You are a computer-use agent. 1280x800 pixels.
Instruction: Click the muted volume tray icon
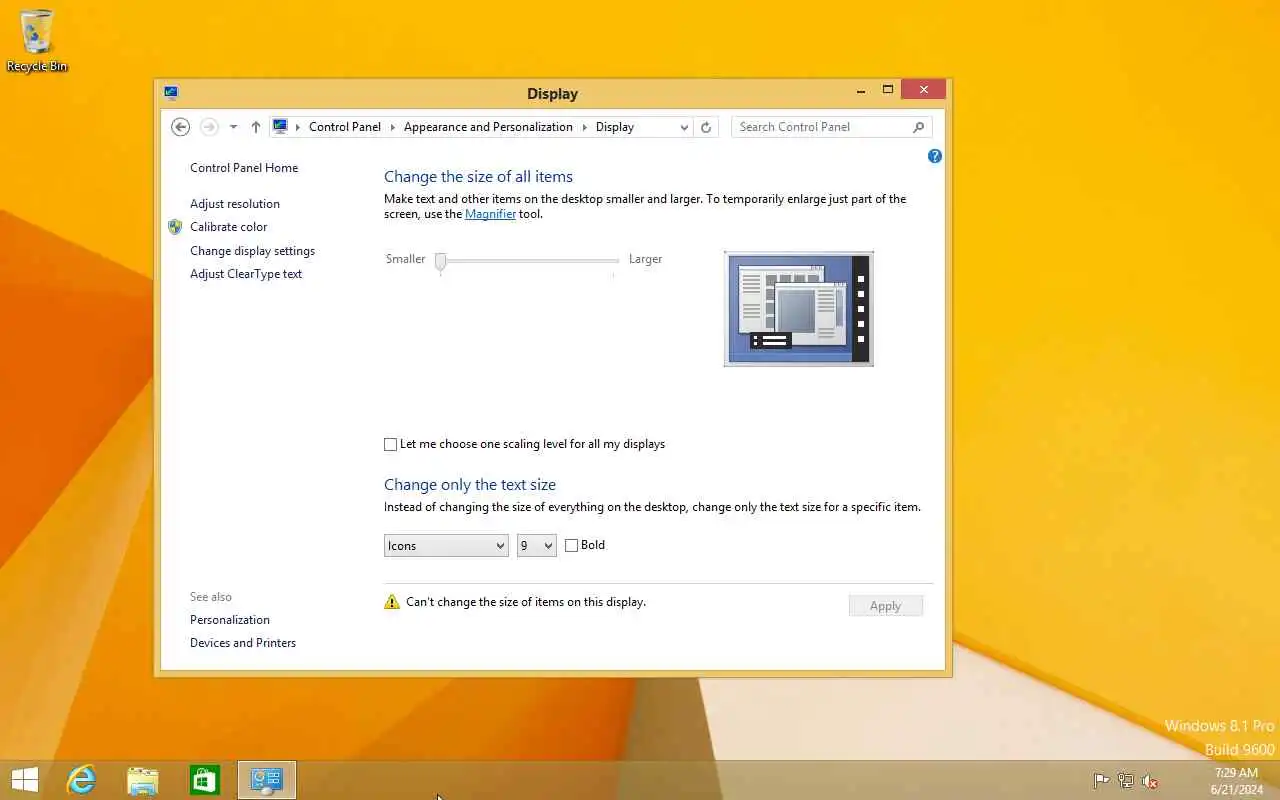(1150, 781)
